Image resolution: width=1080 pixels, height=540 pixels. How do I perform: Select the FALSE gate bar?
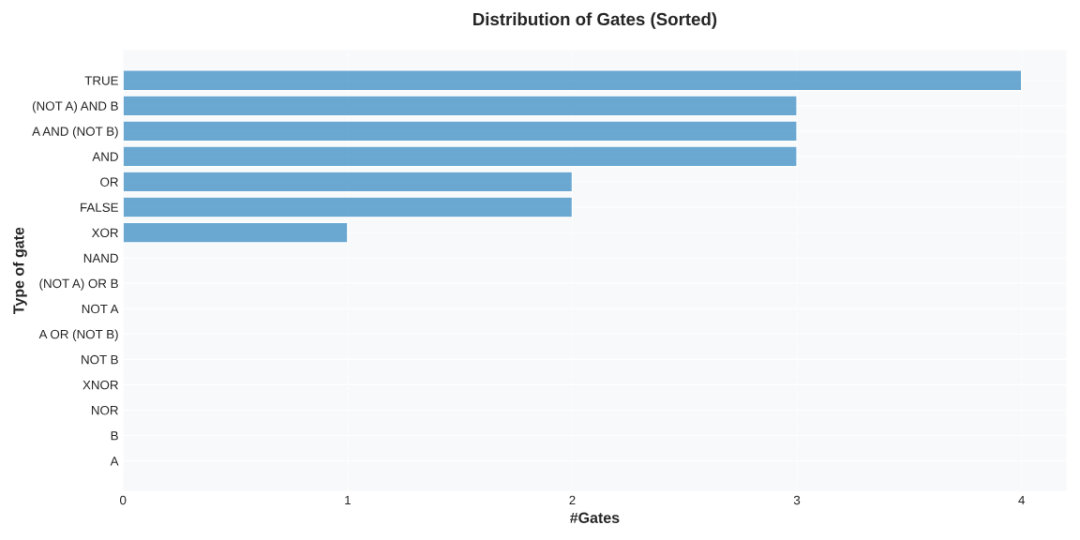[347, 207]
